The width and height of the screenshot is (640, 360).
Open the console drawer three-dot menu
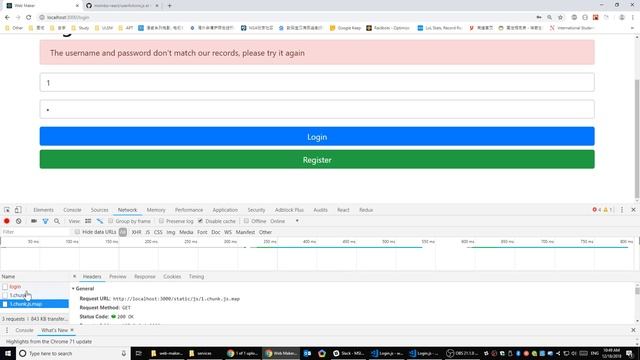(x=7, y=330)
